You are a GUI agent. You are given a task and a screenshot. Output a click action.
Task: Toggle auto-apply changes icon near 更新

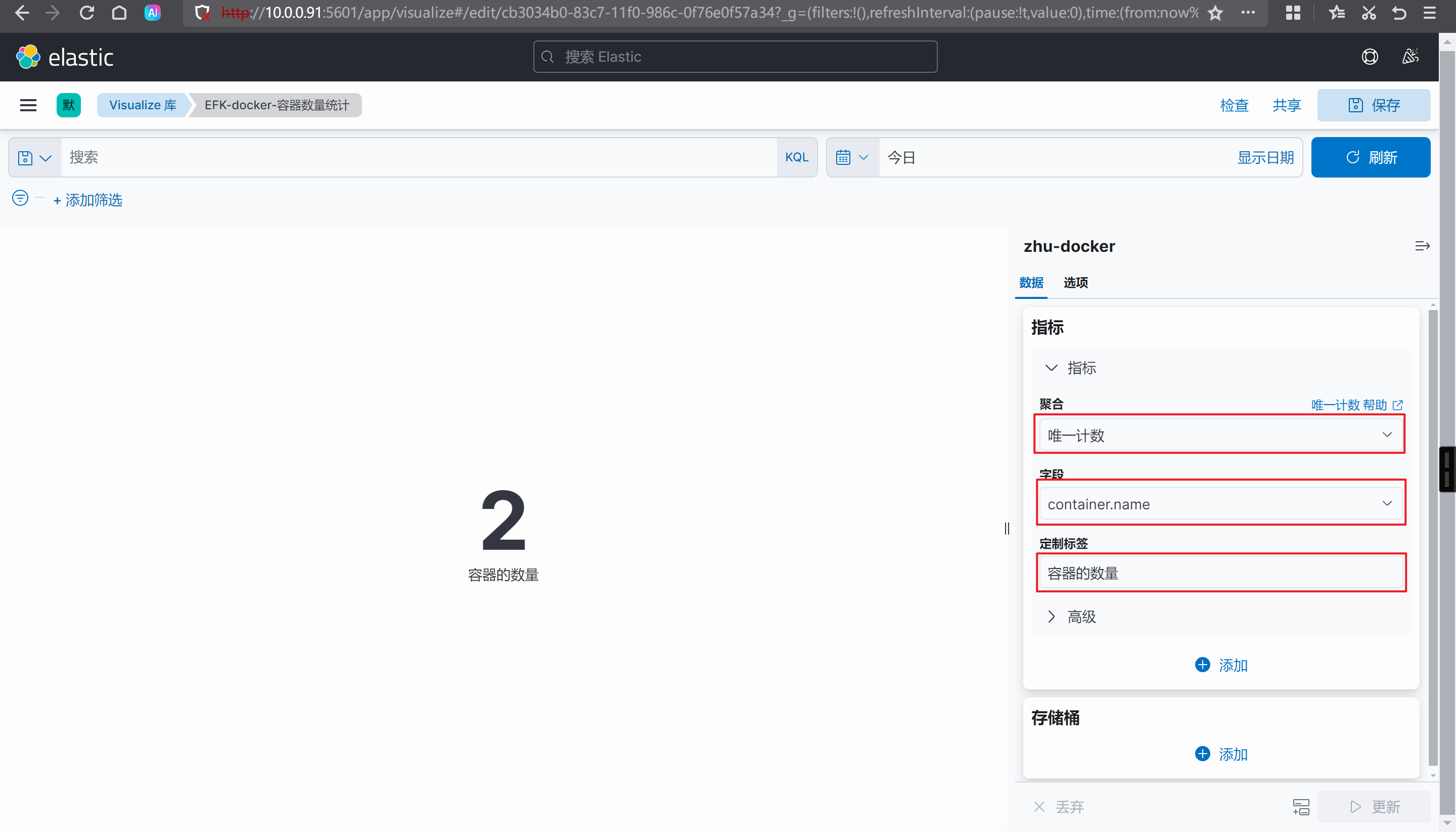pos(1301,807)
